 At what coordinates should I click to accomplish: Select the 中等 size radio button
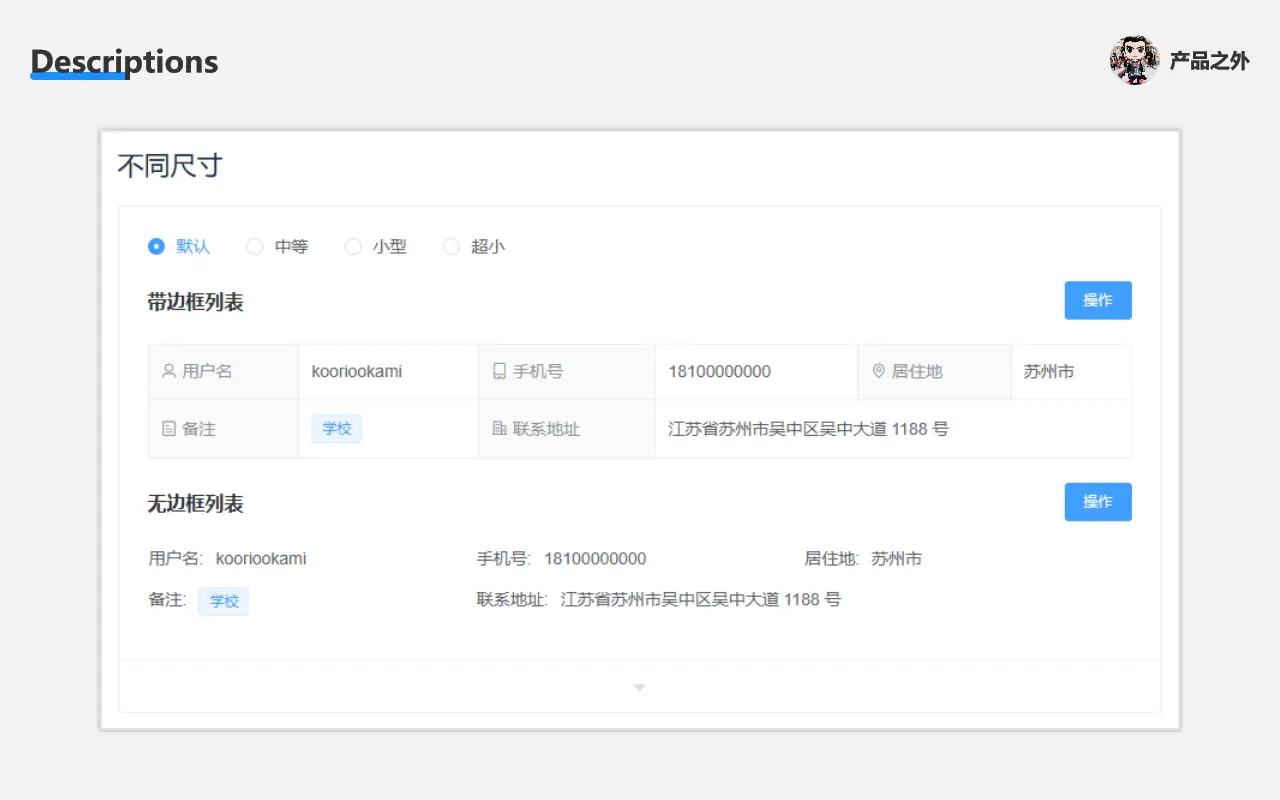[x=255, y=246]
